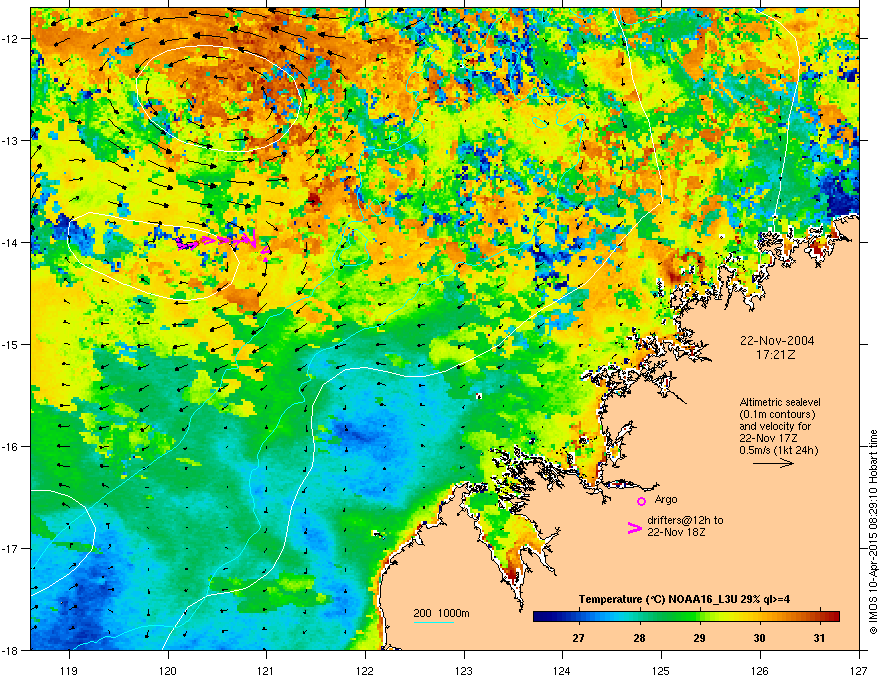Click latitude axis label -15
This screenshot has width=880, height=680.
click(x=10, y=344)
